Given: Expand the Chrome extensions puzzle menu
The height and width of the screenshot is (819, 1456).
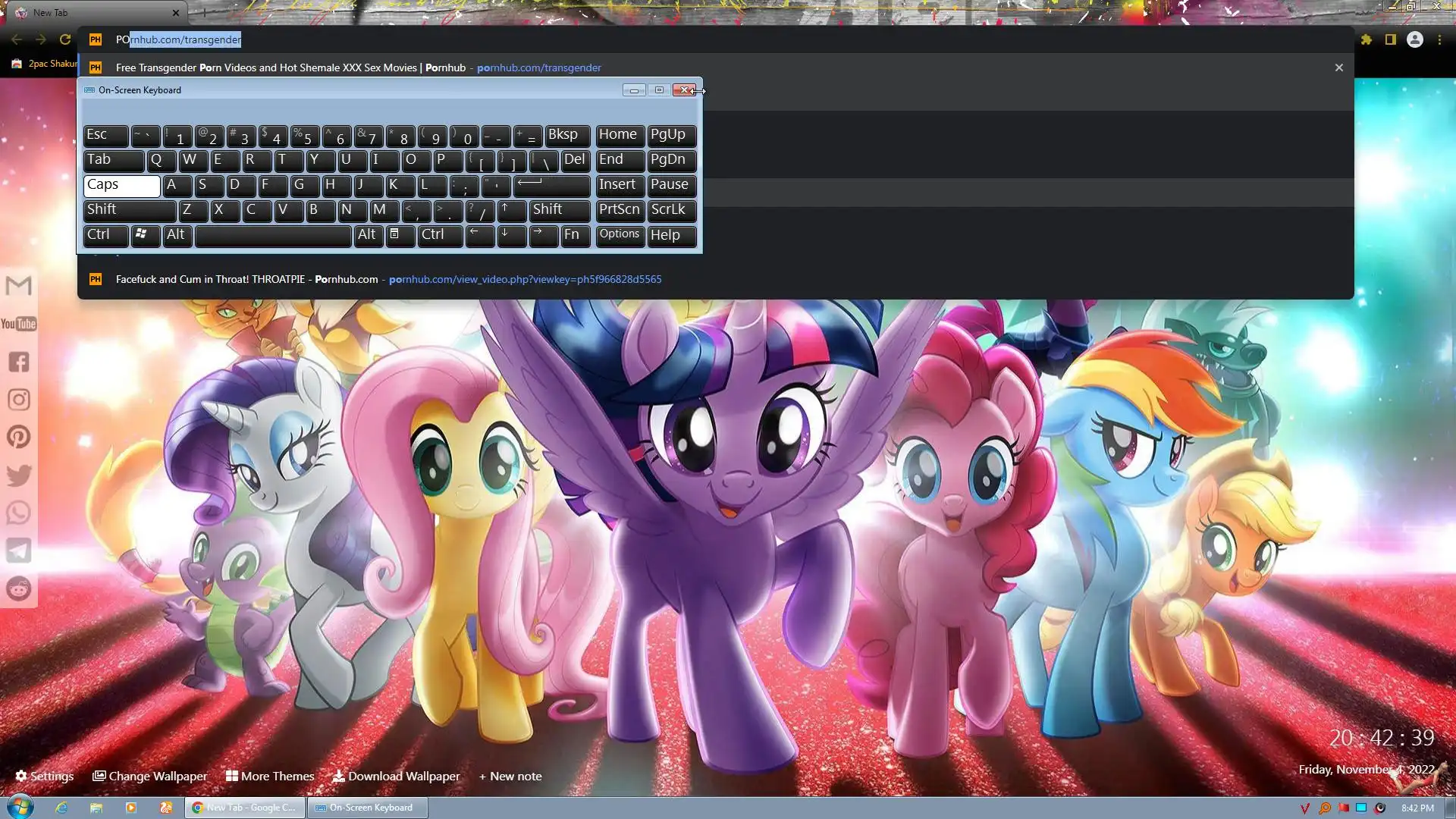Looking at the screenshot, I should pos(1366,39).
